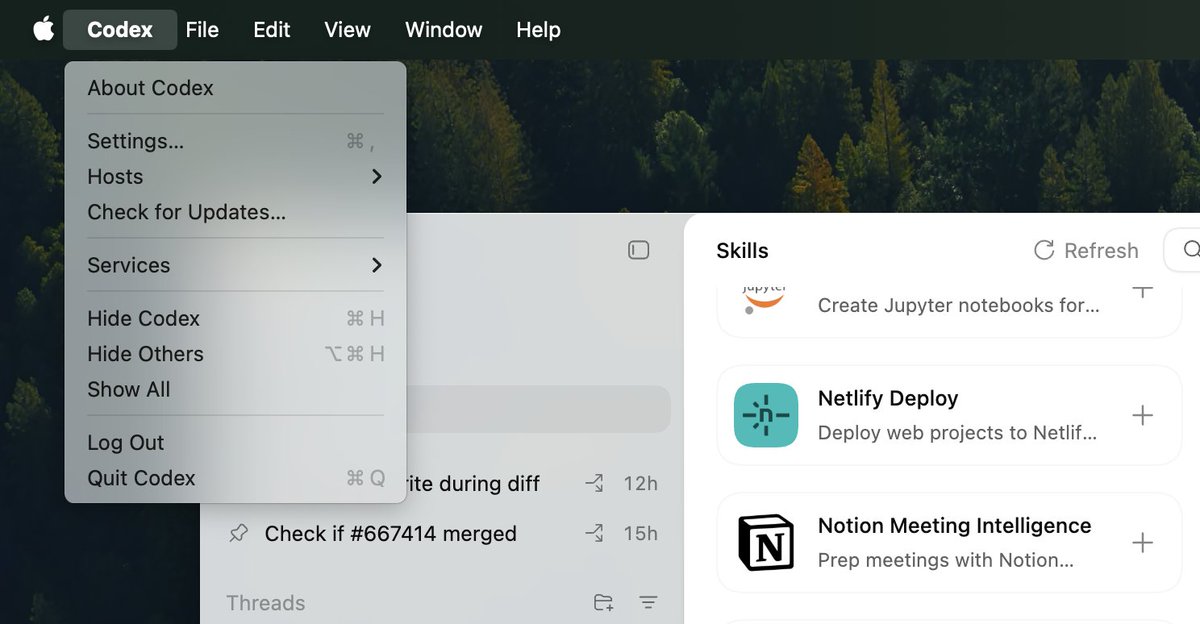Click the 'Create Jupyter notebooks for…' description
1200x624 pixels.
(x=958, y=306)
